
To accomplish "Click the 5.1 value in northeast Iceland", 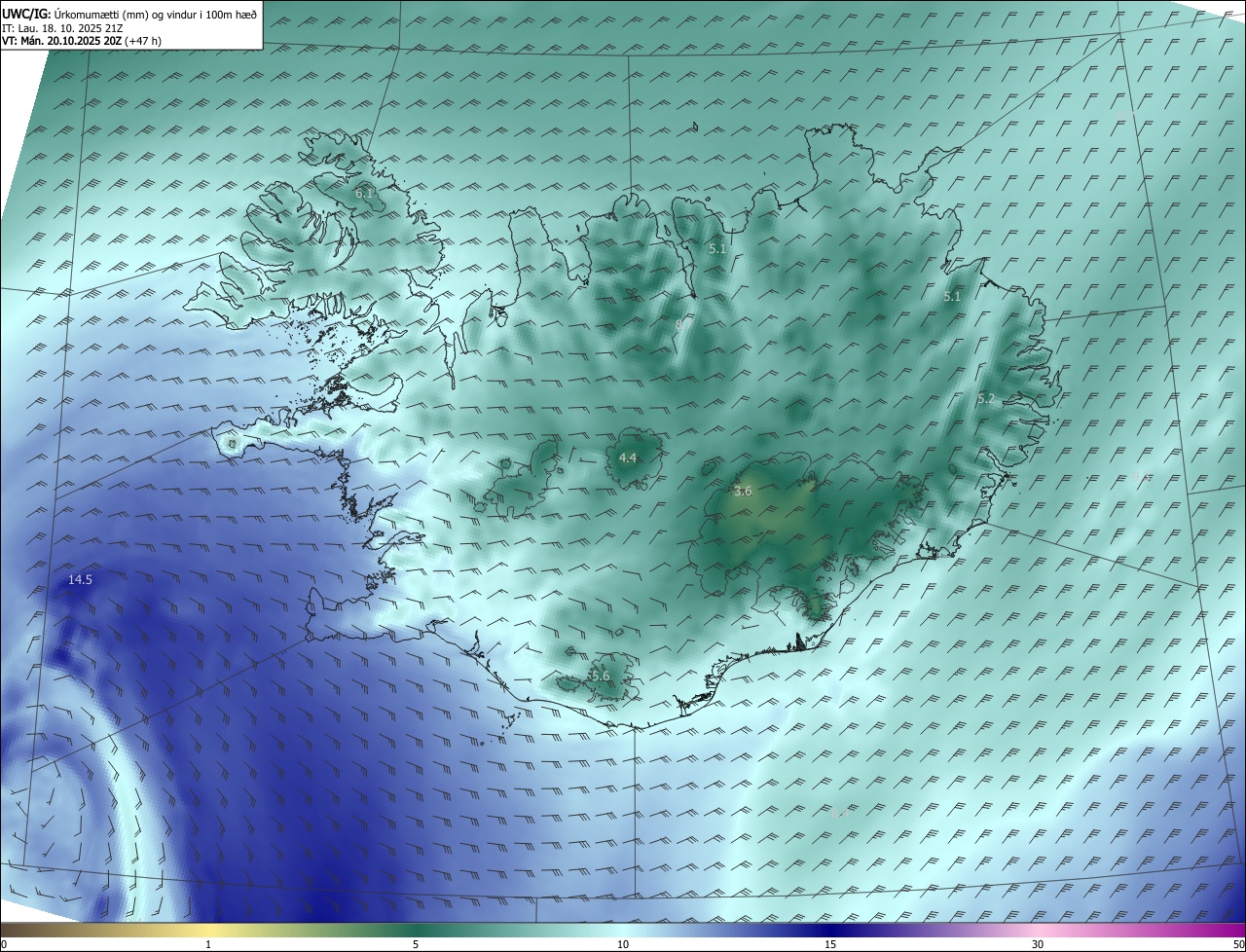I will click(952, 297).
